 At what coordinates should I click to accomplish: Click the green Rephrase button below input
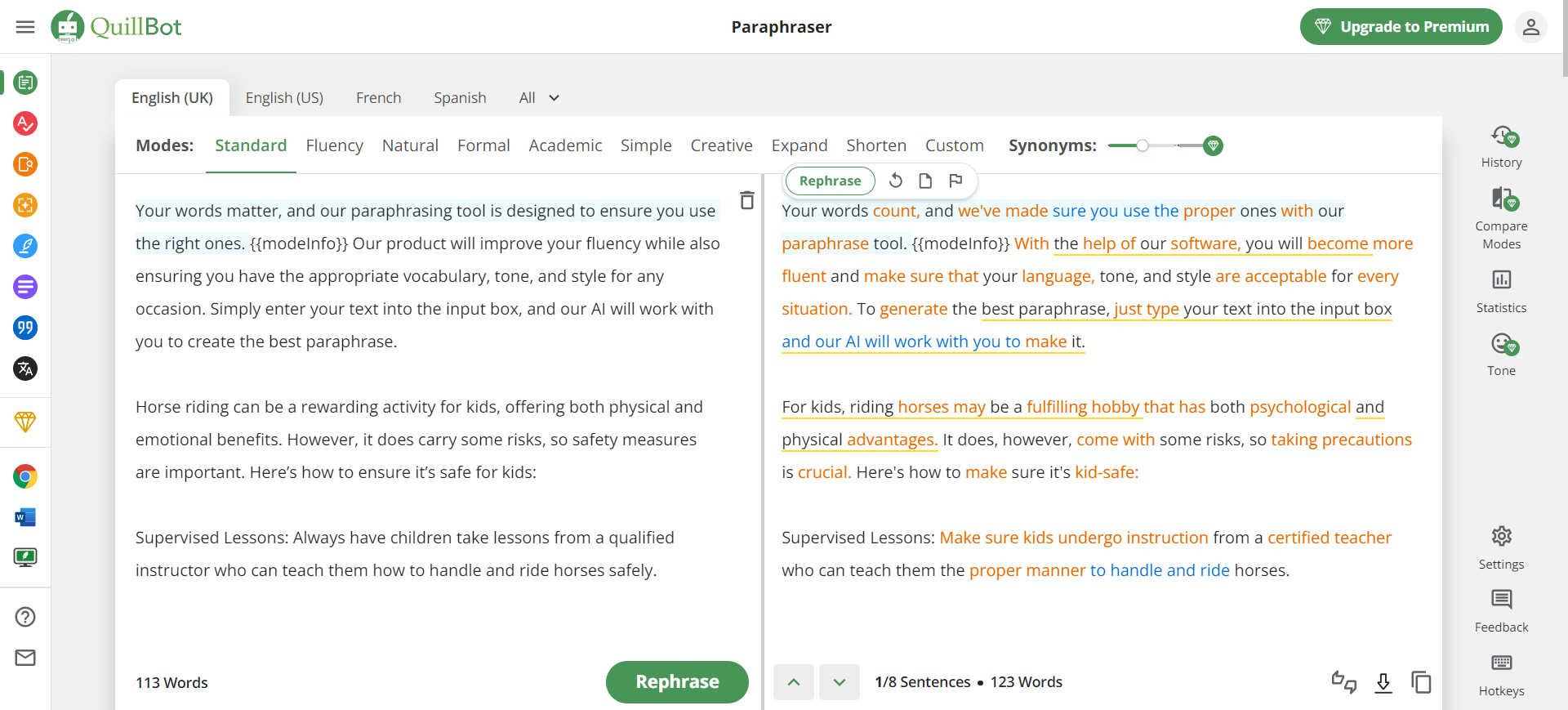[x=677, y=682]
